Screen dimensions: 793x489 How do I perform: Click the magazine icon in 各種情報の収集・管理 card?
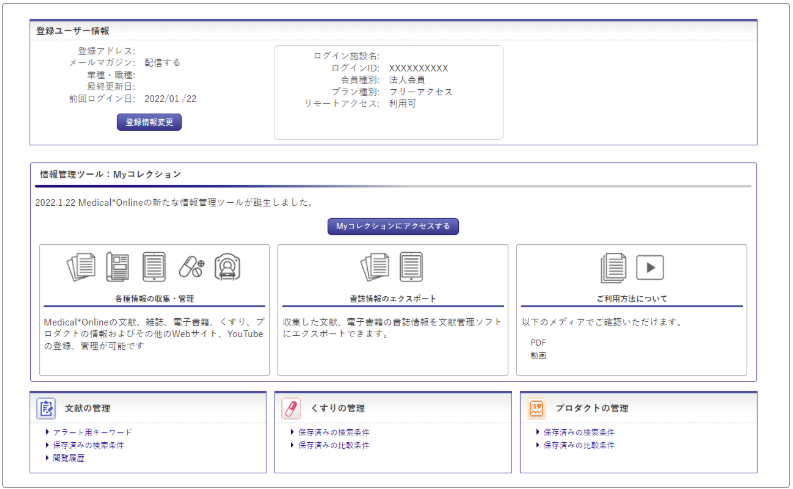[x=118, y=268]
